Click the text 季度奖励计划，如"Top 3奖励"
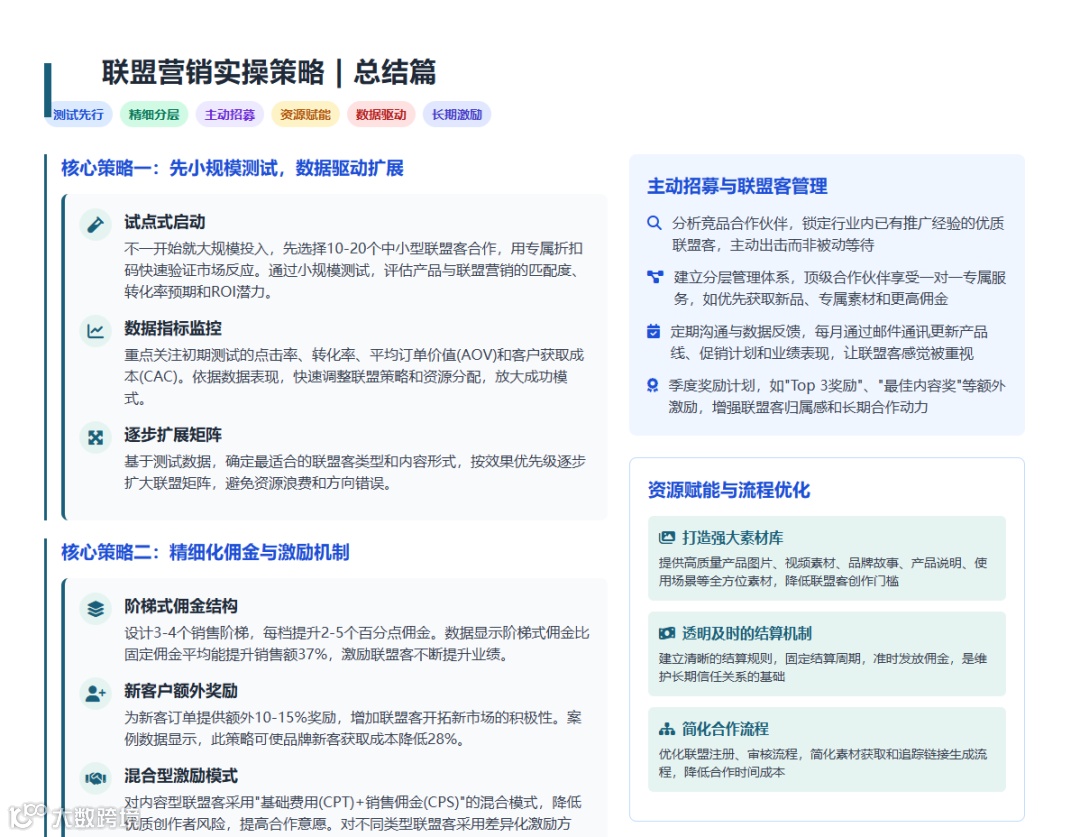This screenshot has width=1080, height=837. click(x=837, y=396)
